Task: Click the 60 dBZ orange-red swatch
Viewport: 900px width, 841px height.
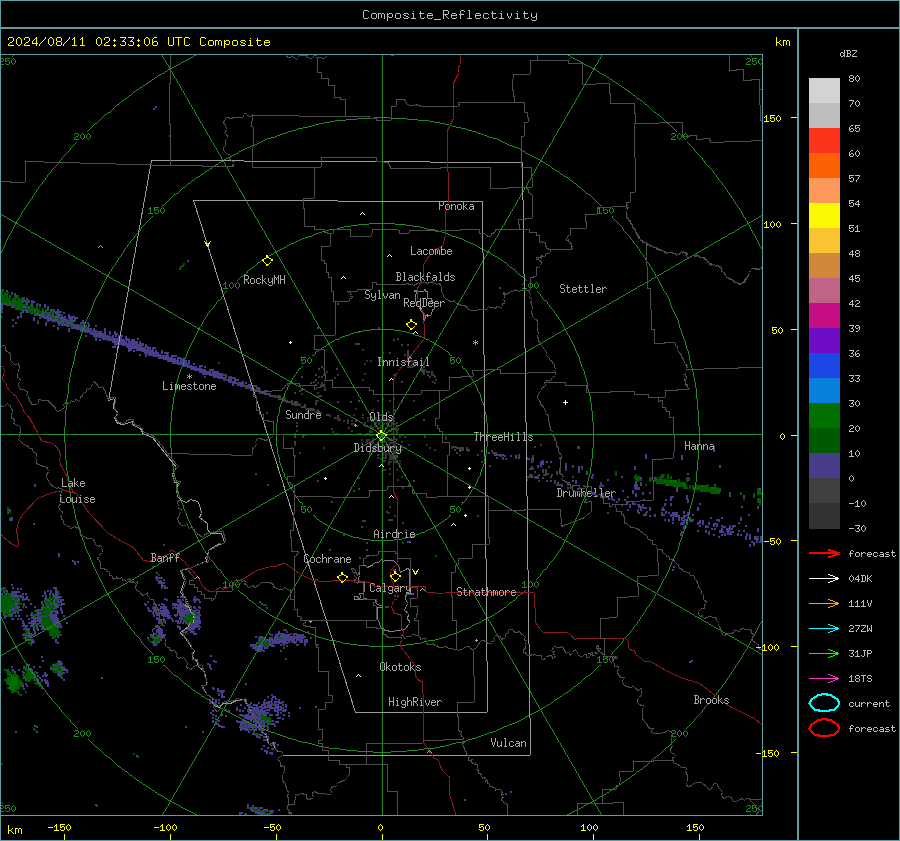Action: [x=824, y=165]
